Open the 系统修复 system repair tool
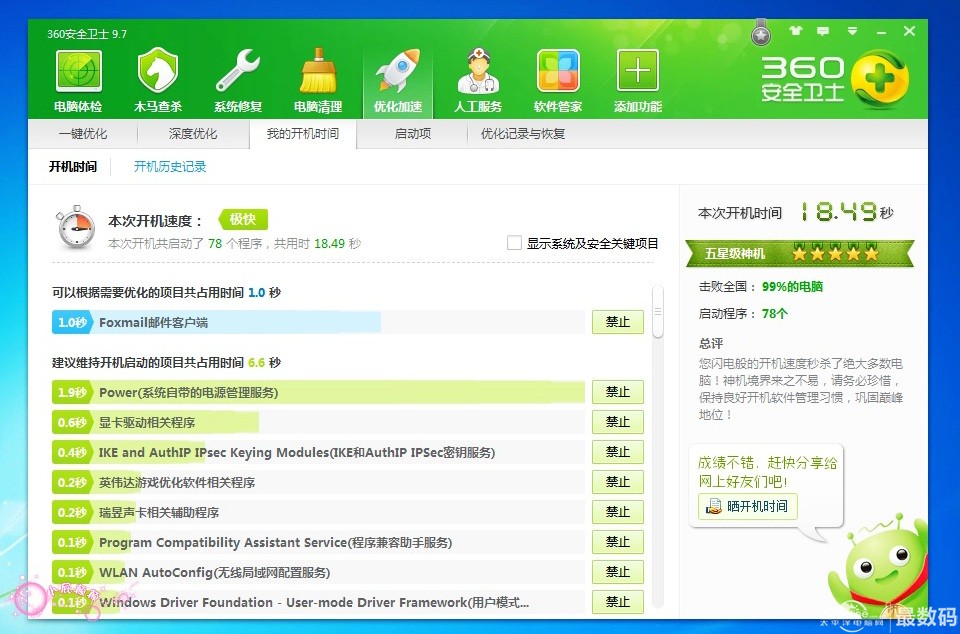This screenshot has height=634, width=960. click(237, 78)
